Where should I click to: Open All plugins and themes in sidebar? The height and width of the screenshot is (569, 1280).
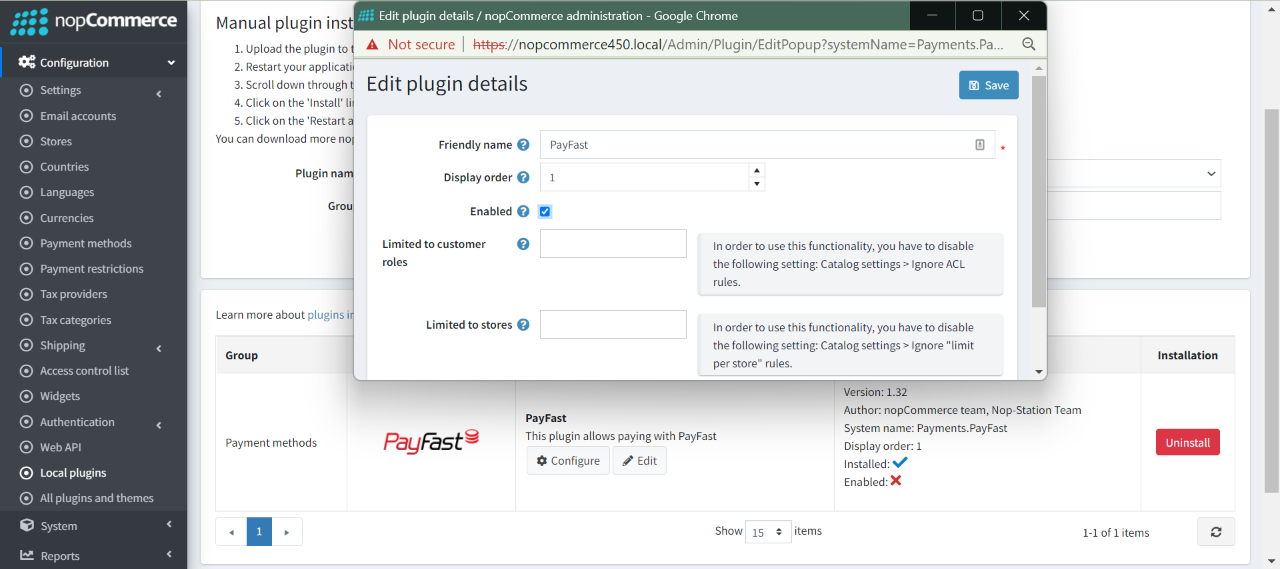[x=97, y=499]
